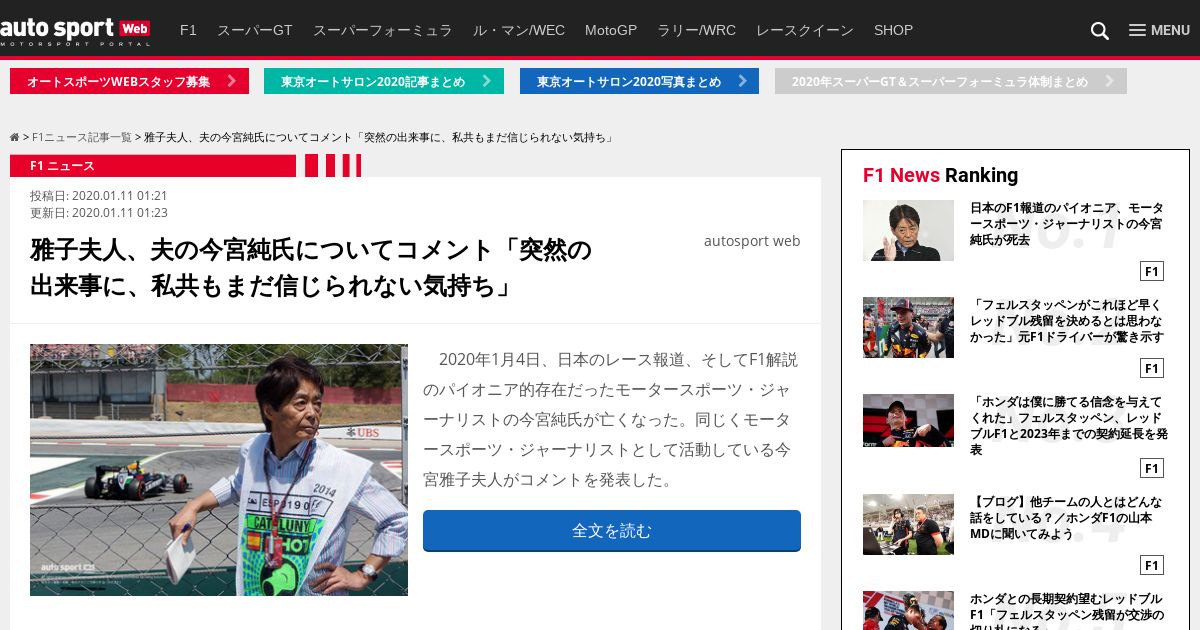Click F1 tag under ホンダ信念 ranking item
Image resolution: width=1200 pixels, height=630 pixels.
[1152, 468]
